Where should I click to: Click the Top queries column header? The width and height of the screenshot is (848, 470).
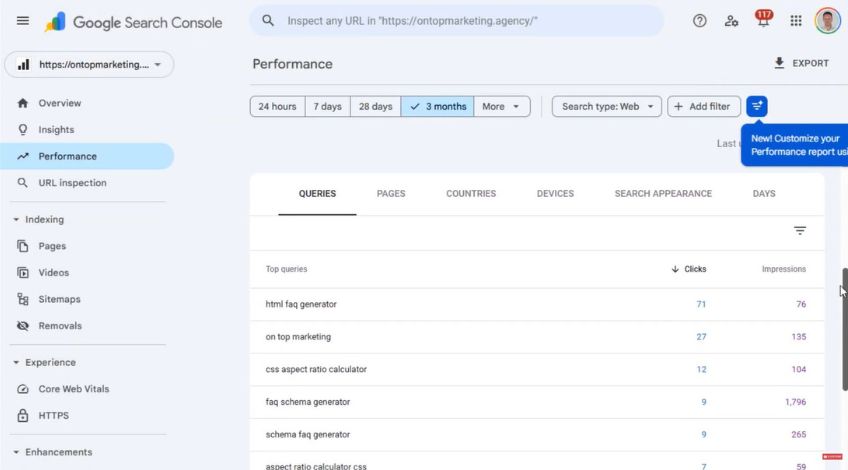(x=286, y=269)
